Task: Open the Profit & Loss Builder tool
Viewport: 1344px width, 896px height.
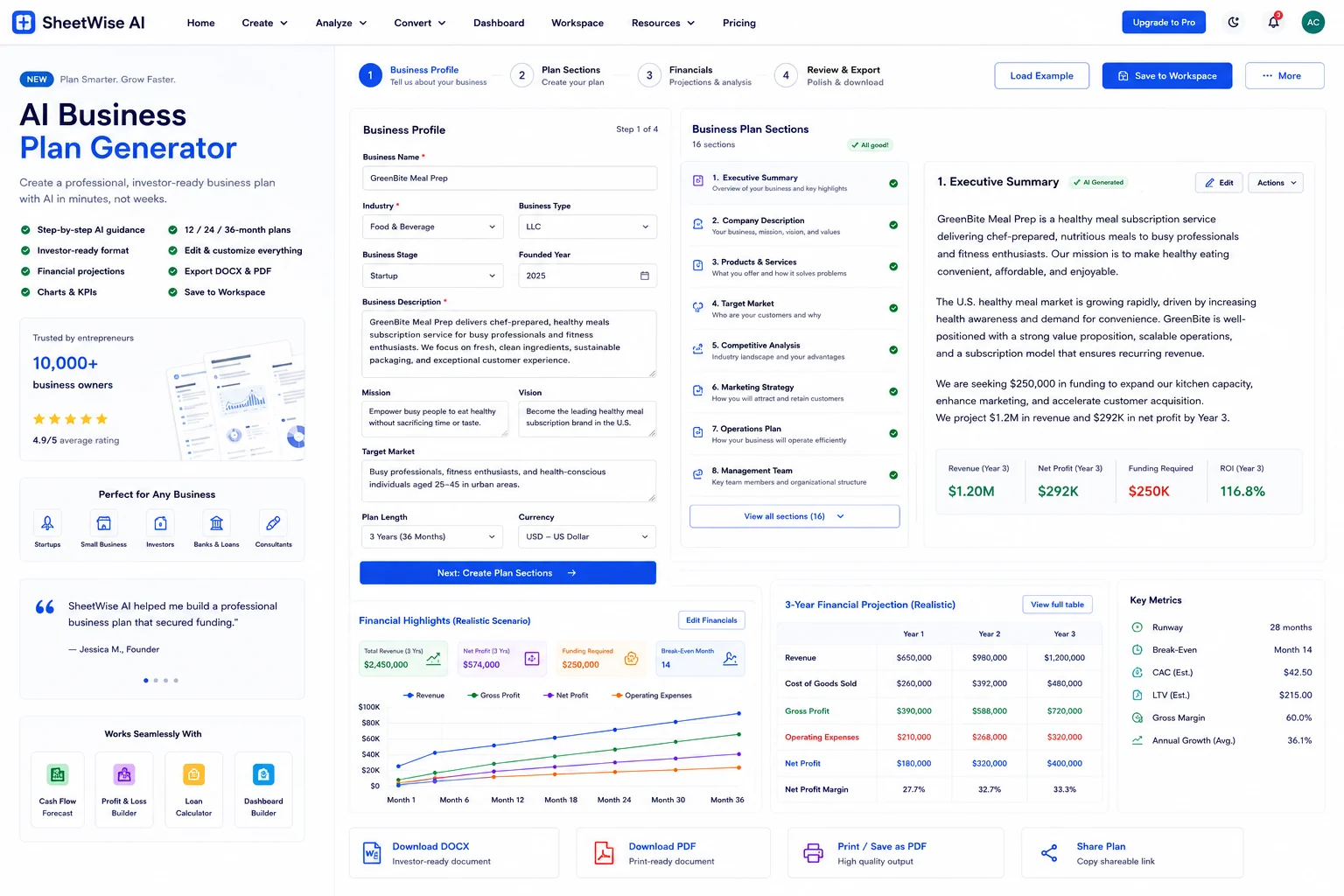Action: (x=124, y=789)
